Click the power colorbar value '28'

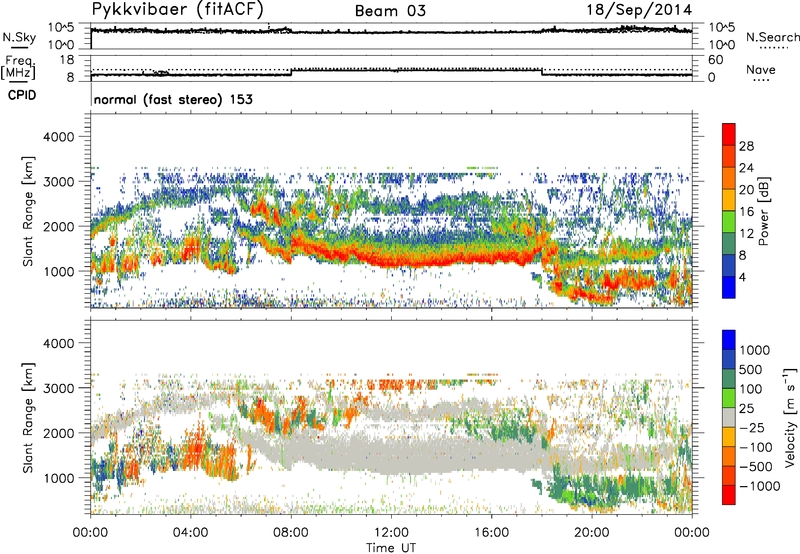click(x=746, y=146)
